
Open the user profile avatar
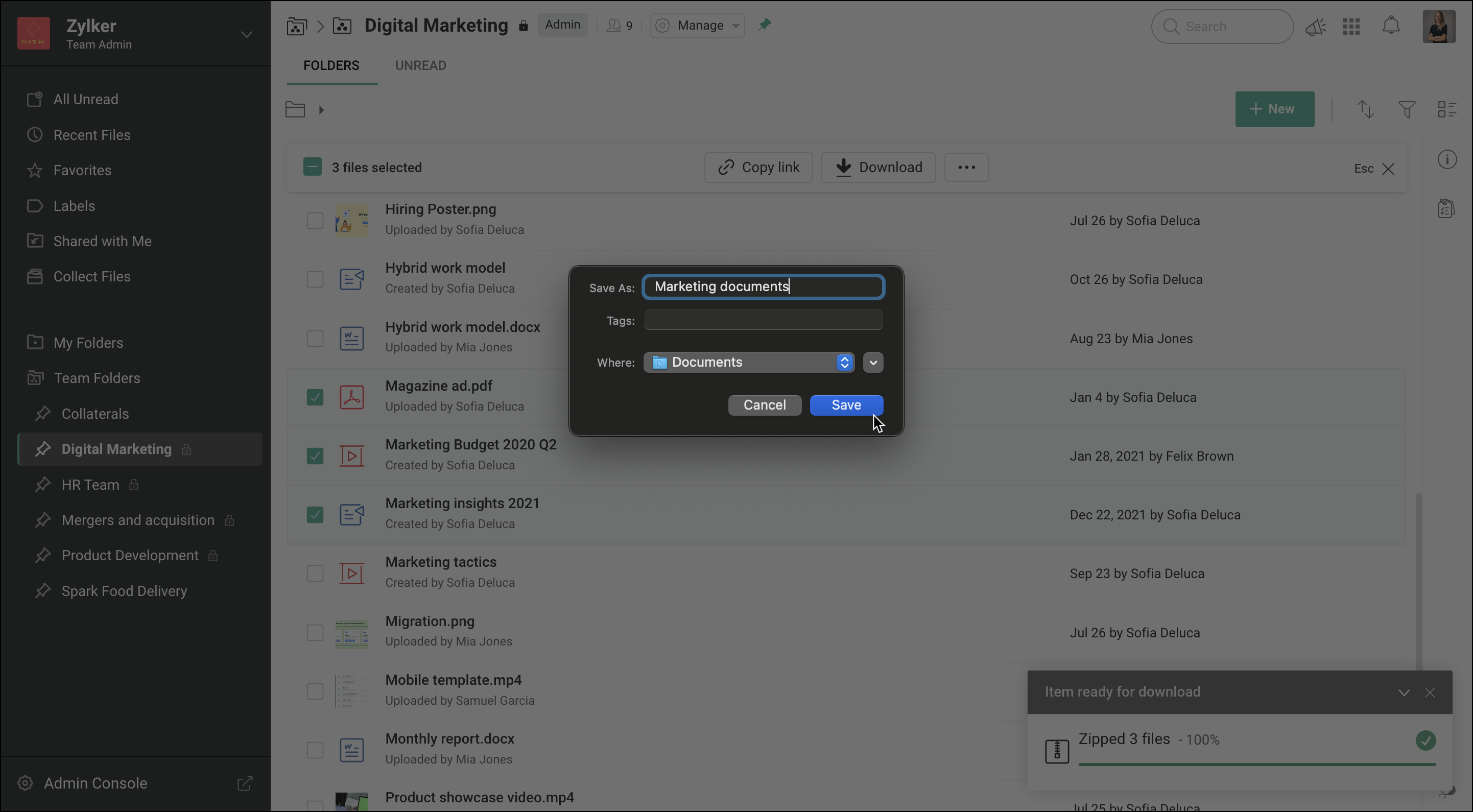click(x=1439, y=27)
